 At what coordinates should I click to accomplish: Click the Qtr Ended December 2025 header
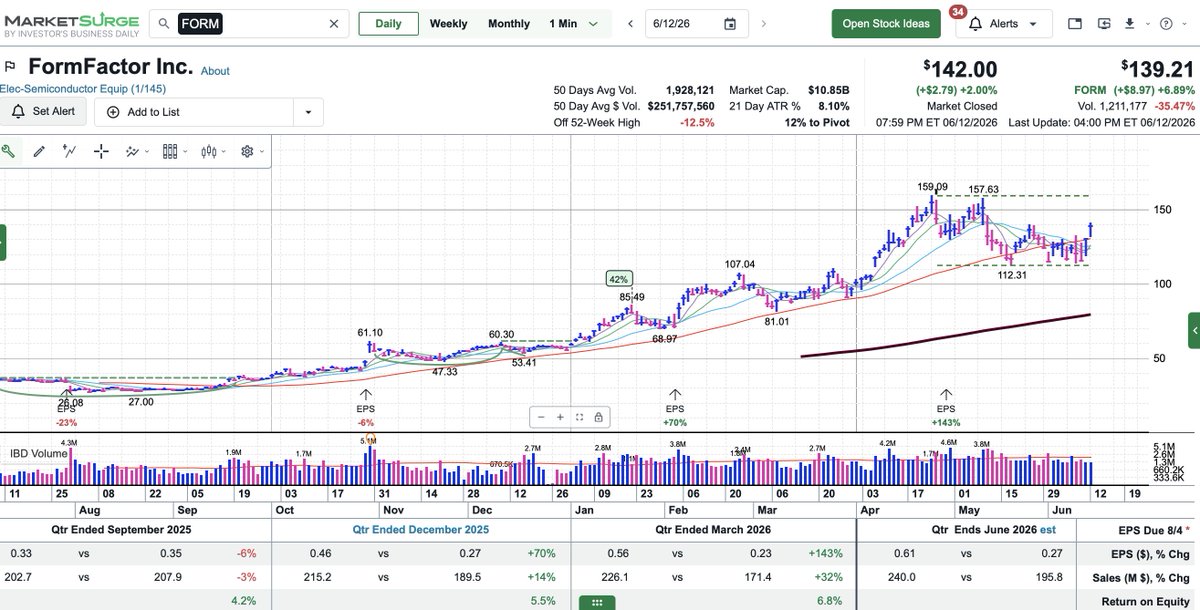tap(421, 530)
